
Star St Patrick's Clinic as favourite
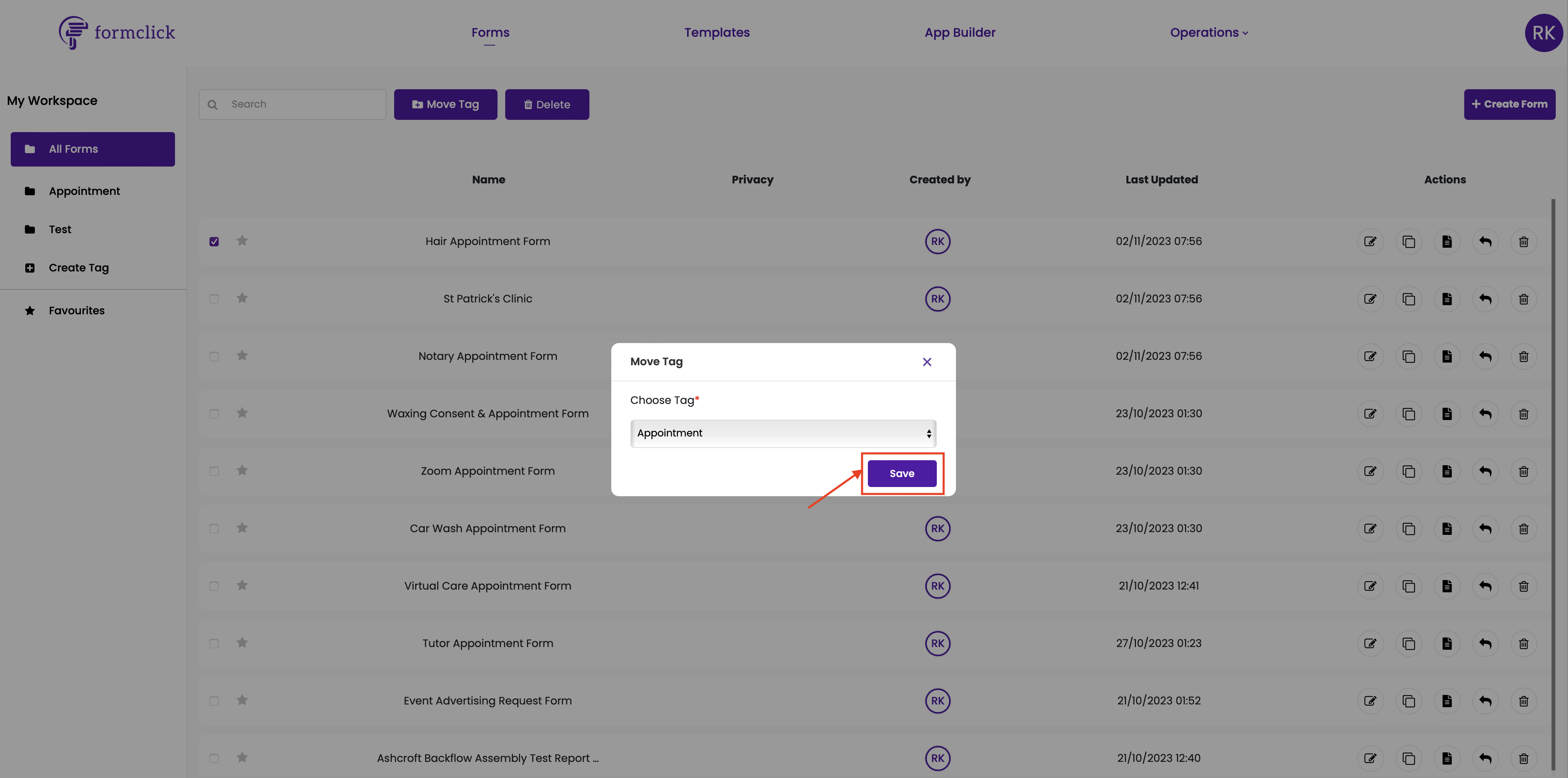click(x=242, y=297)
